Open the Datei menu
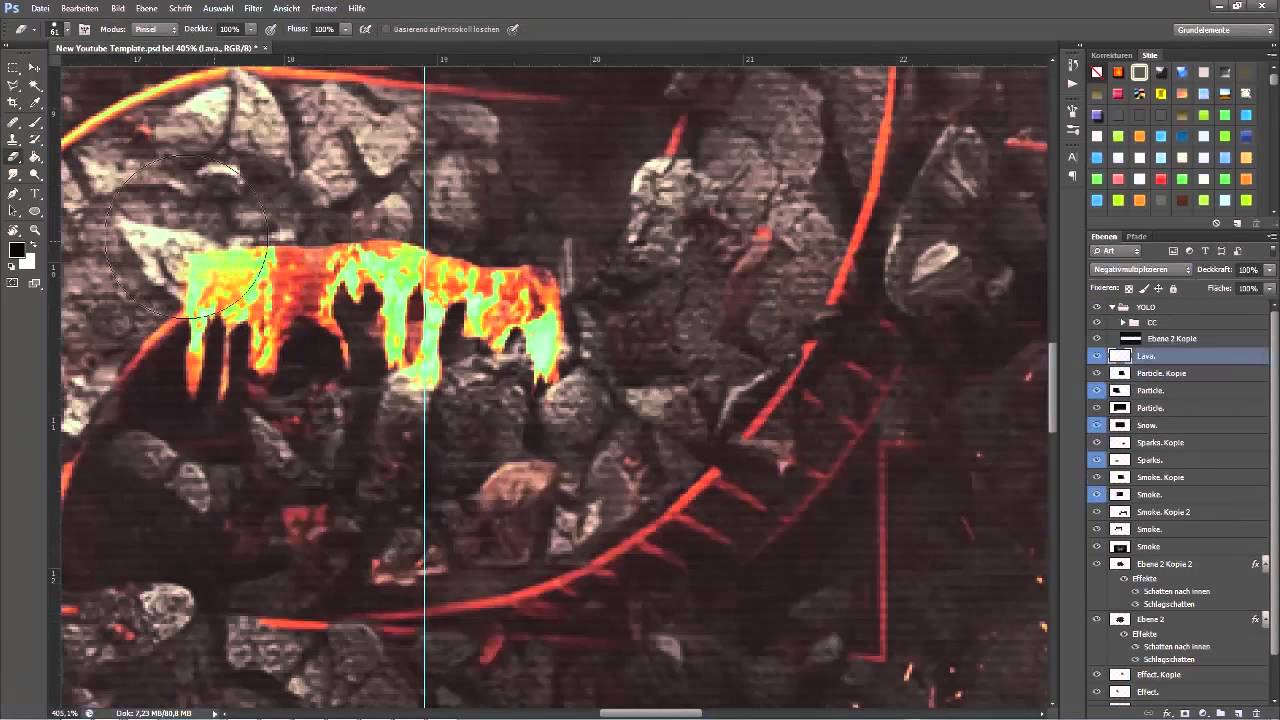Viewport: 1280px width, 720px height. [x=40, y=8]
